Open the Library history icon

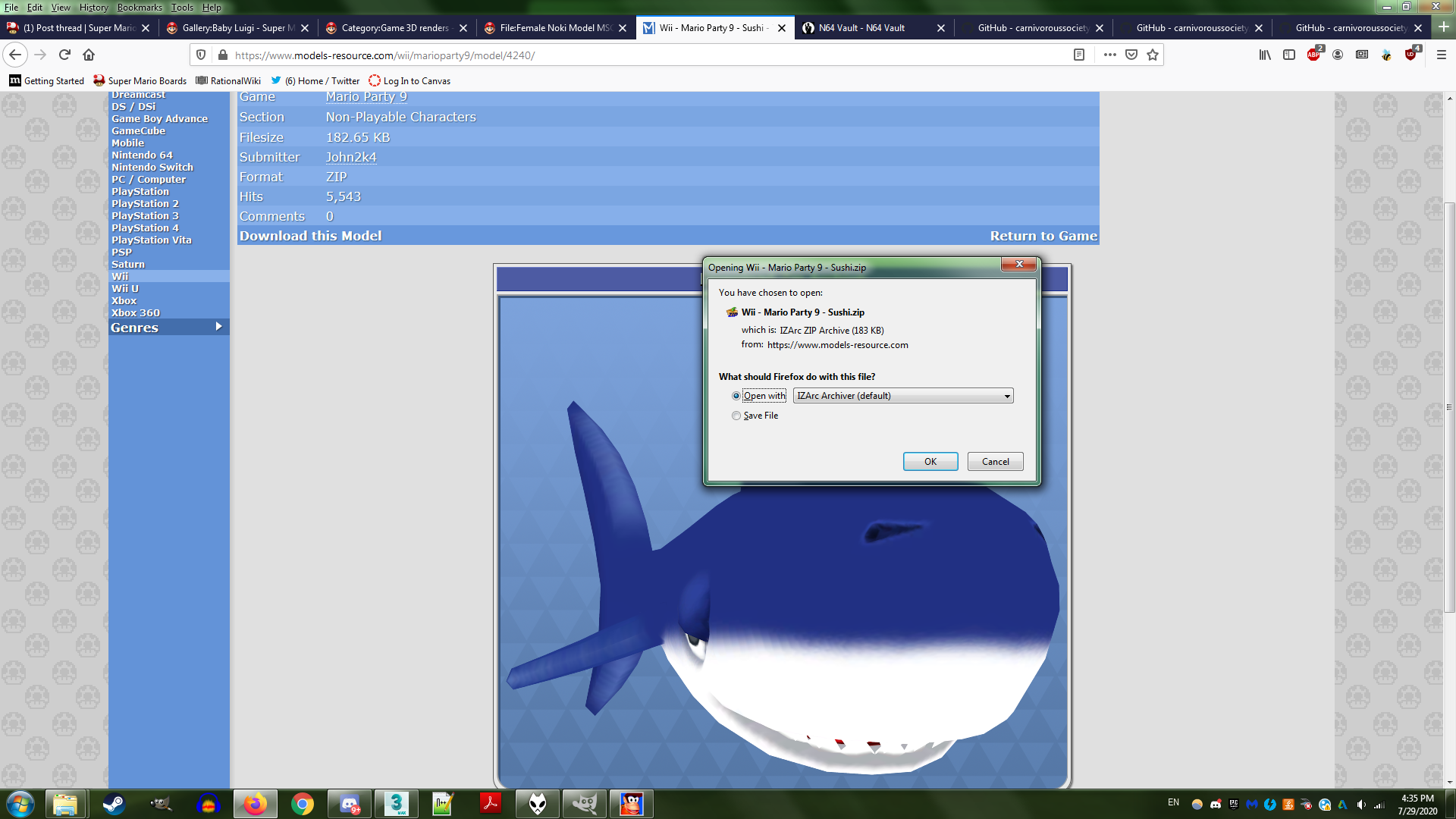(1265, 55)
